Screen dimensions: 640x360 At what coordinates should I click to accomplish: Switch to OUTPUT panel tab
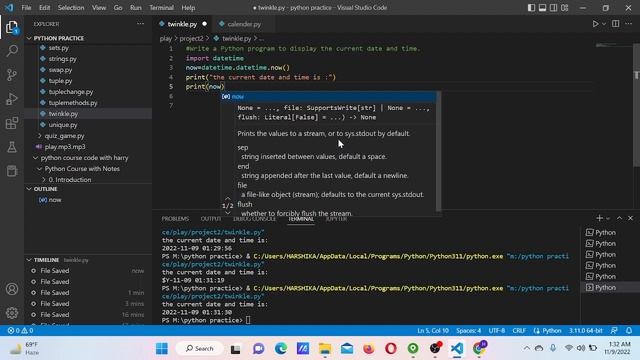click(211, 219)
